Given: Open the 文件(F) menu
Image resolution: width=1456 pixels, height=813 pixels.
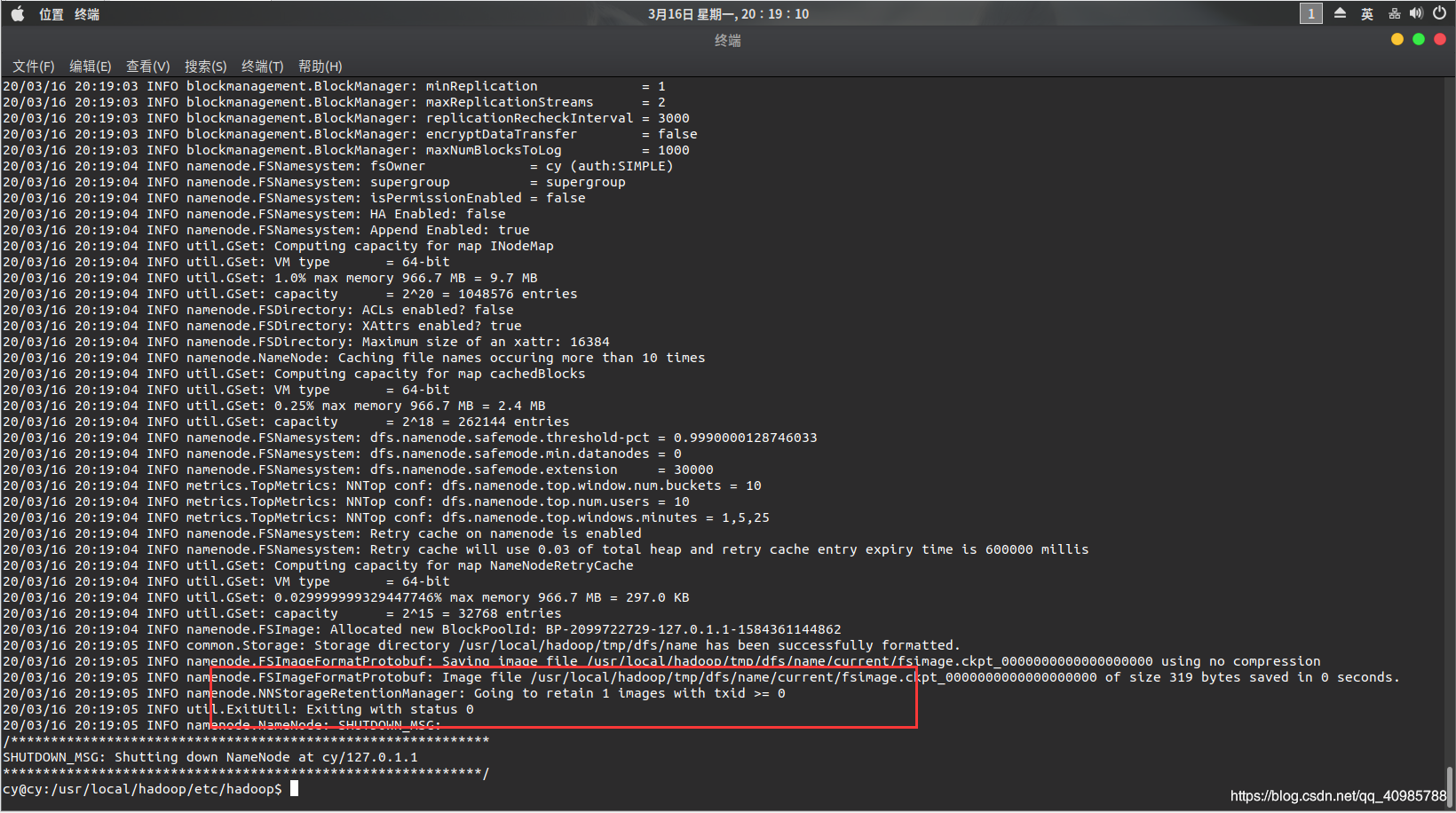Looking at the screenshot, I should pyautogui.click(x=34, y=67).
